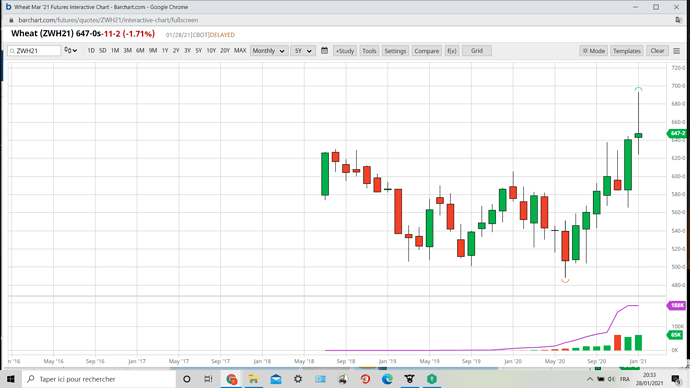
Task: Expand the 5Y period dropdown
Action: (x=303, y=51)
